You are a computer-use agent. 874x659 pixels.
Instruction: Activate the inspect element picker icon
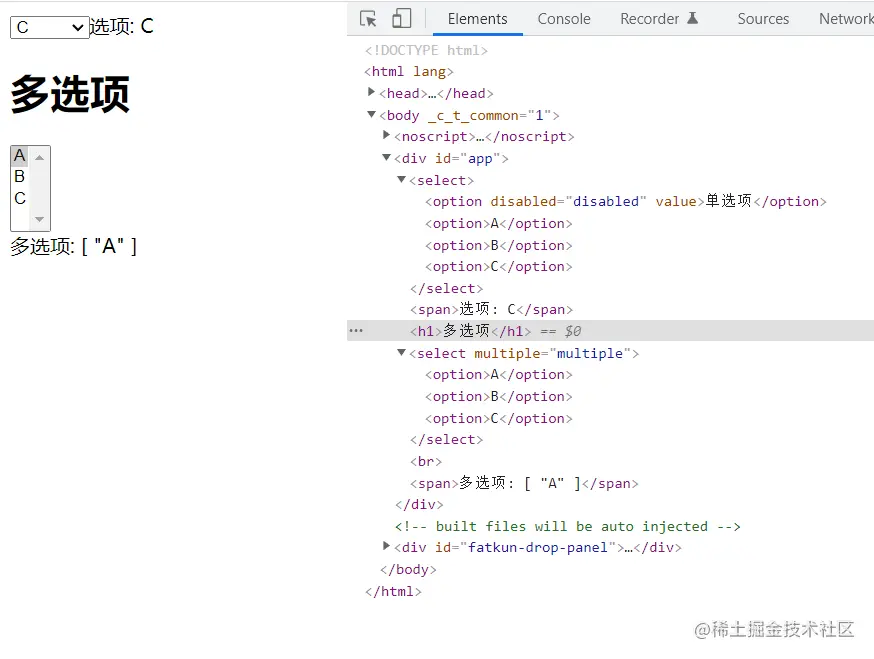pyautogui.click(x=368, y=19)
